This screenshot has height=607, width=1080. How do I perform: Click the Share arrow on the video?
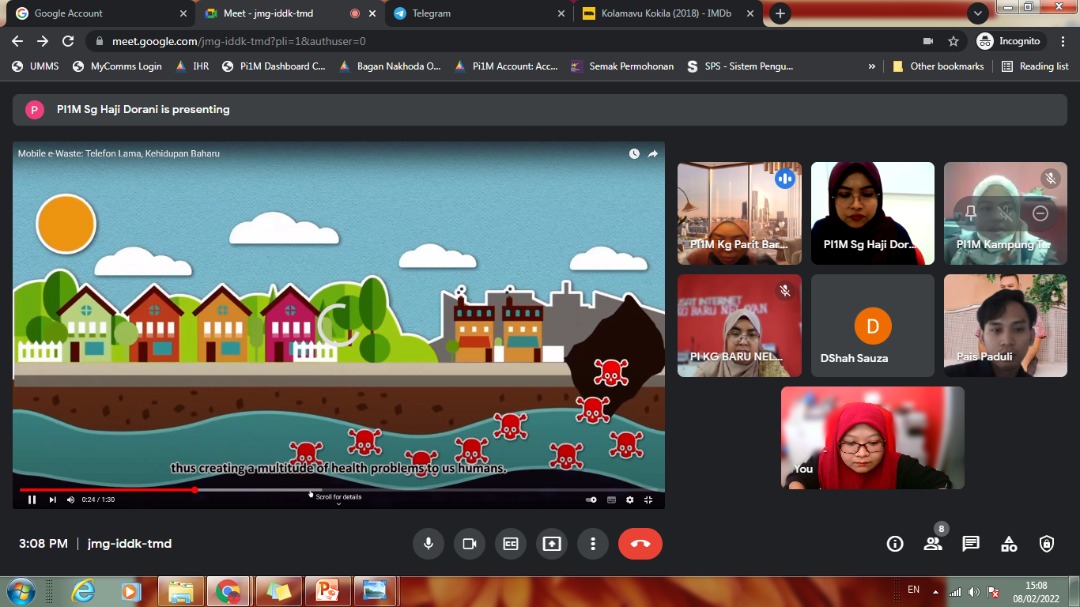[653, 154]
